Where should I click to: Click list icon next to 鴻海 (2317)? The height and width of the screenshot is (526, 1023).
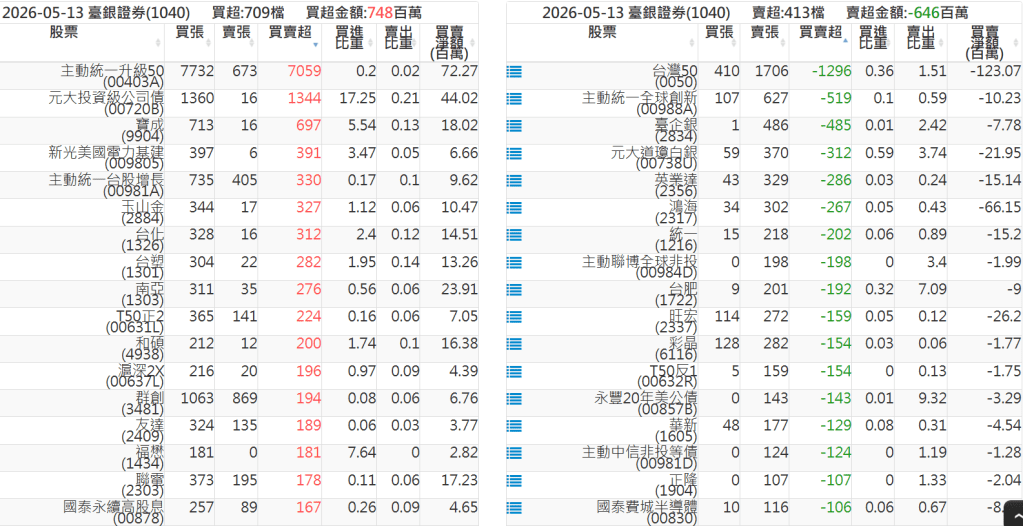[514, 208]
